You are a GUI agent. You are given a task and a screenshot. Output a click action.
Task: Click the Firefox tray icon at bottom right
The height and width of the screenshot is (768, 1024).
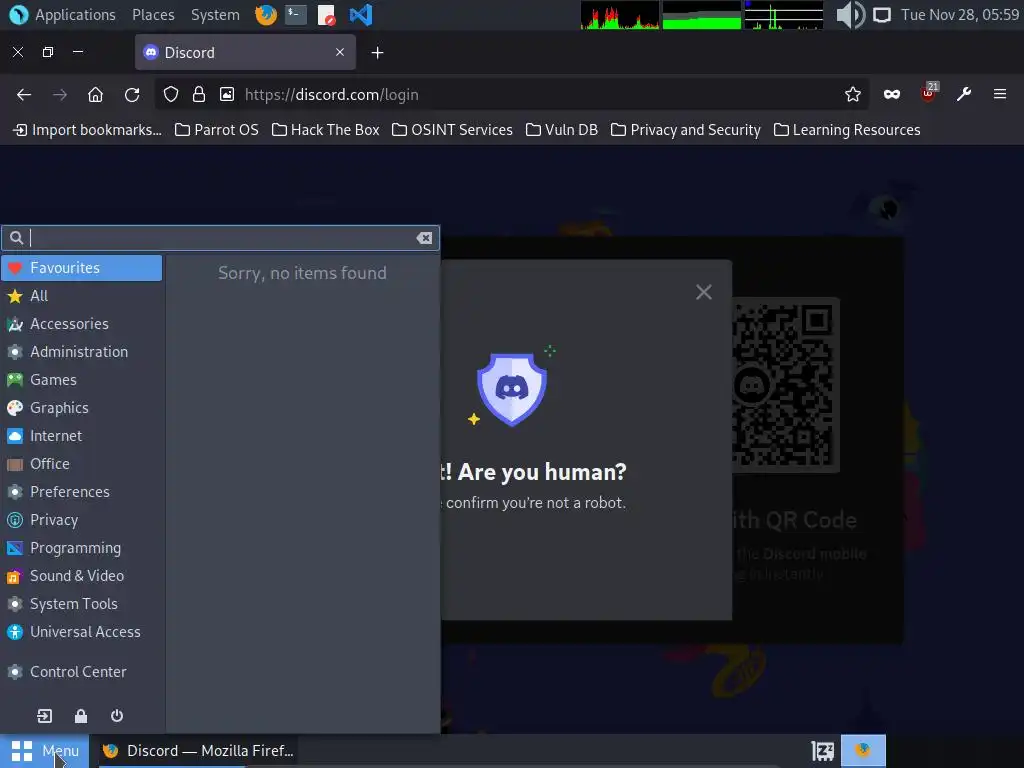(x=863, y=750)
